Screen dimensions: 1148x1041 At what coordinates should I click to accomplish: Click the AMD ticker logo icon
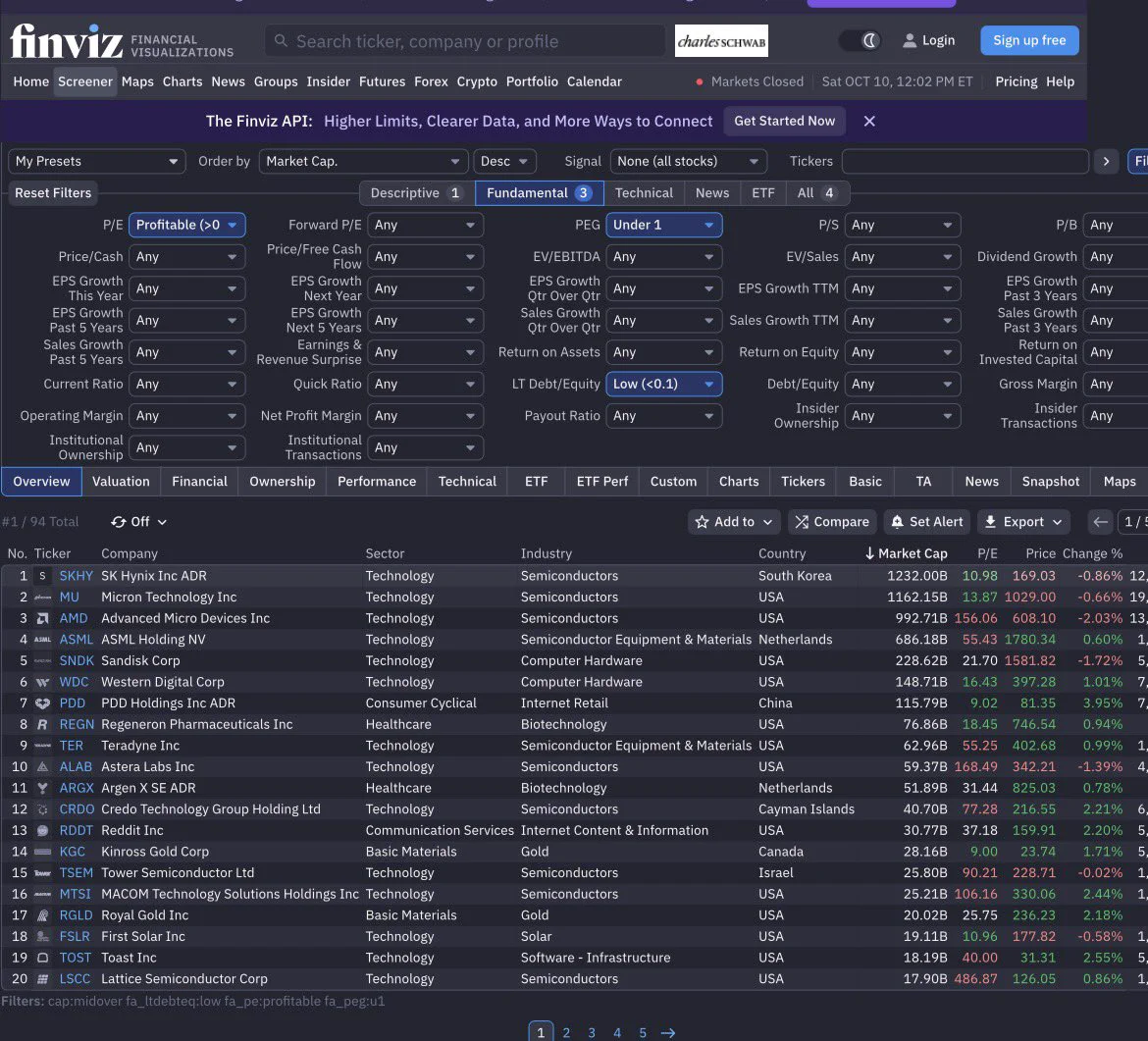43,618
